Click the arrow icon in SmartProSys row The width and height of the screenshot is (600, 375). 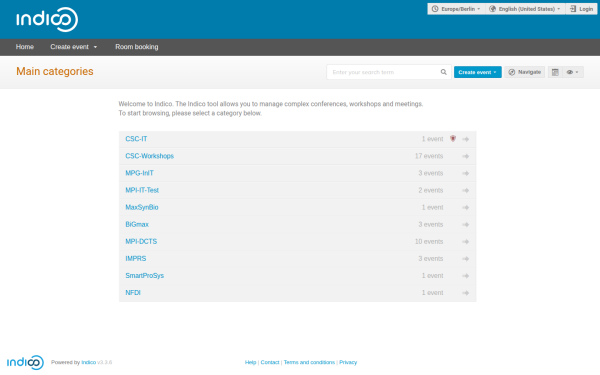pyautogui.click(x=466, y=276)
